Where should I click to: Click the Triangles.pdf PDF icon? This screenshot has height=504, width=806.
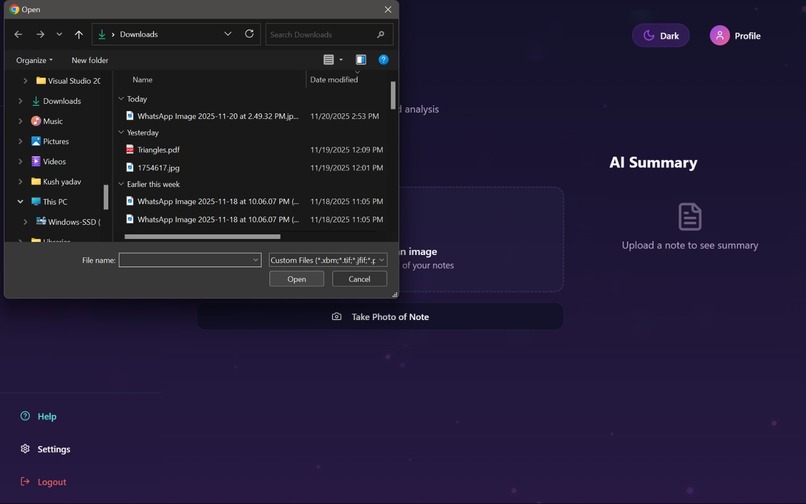point(130,150)
